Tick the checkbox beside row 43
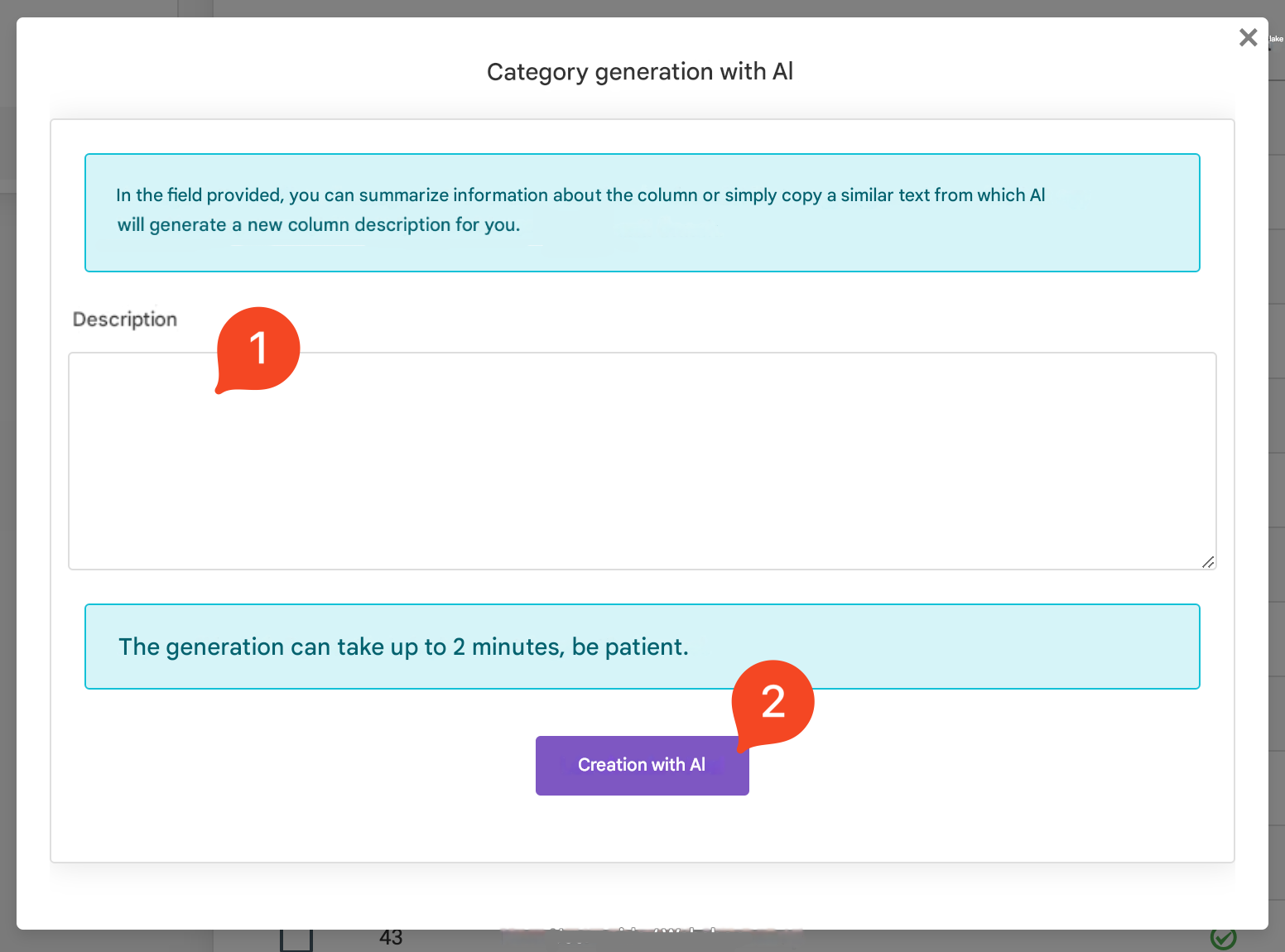The height and width of the screenshot is (952, 1285). [296, 940]
